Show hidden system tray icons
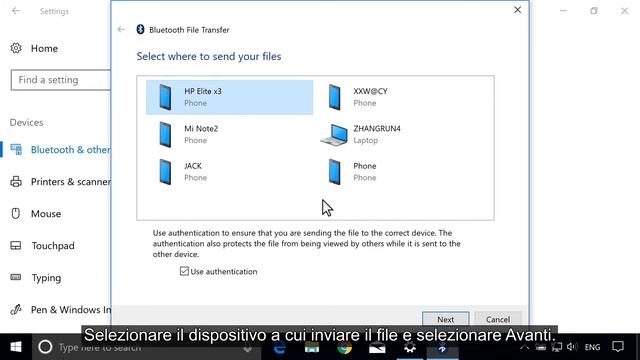This screenshot has height=360, width=640. [524, 347]
